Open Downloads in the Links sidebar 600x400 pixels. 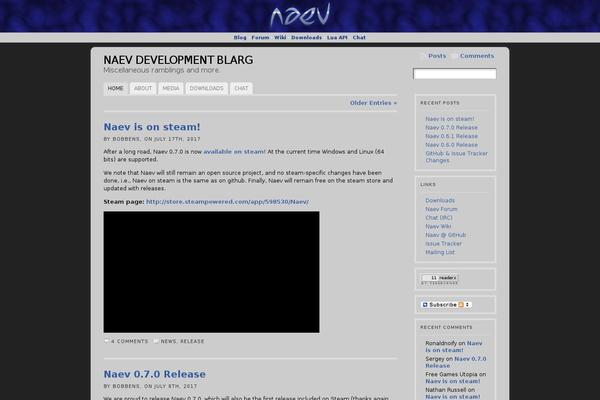coord(440,201)
